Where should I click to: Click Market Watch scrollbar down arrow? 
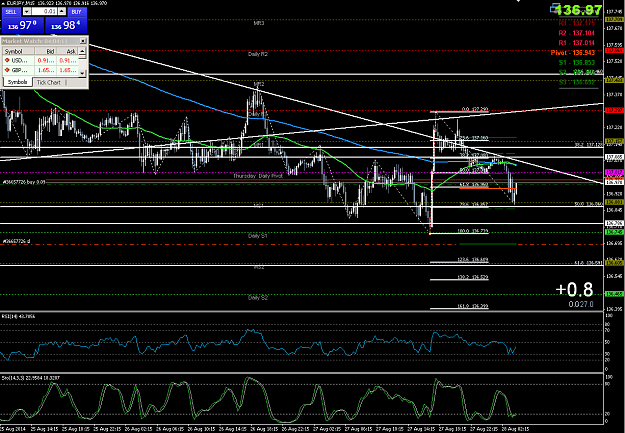pyautogui.click(x=82, y=73)
